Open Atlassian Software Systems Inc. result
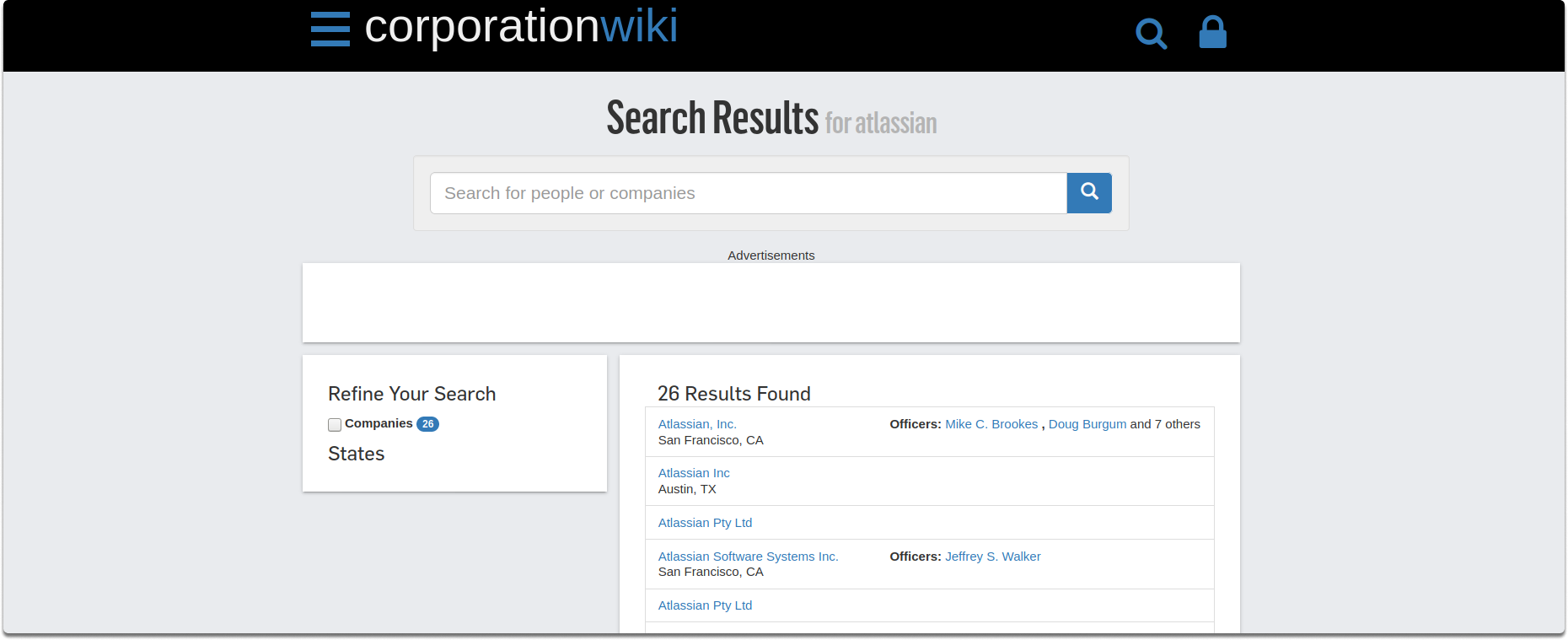This screenshot has height=640, width=1568. click(748, 557)
